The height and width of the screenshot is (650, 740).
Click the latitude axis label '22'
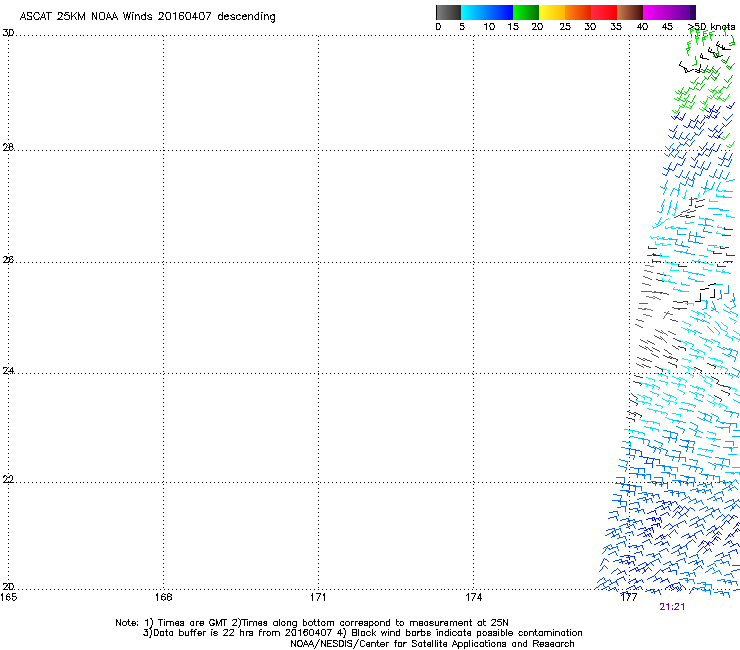[x=8, y=479]
